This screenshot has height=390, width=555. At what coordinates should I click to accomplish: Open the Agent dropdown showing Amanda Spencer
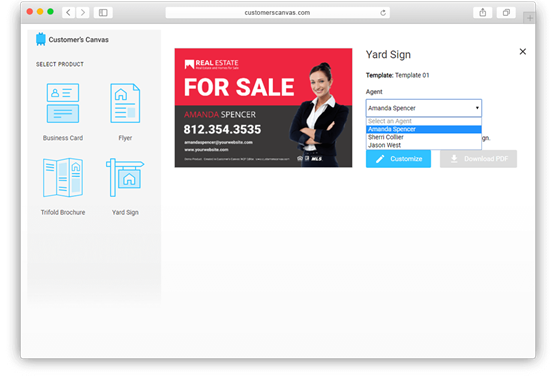pyautogui.click(x=424, y=108)
